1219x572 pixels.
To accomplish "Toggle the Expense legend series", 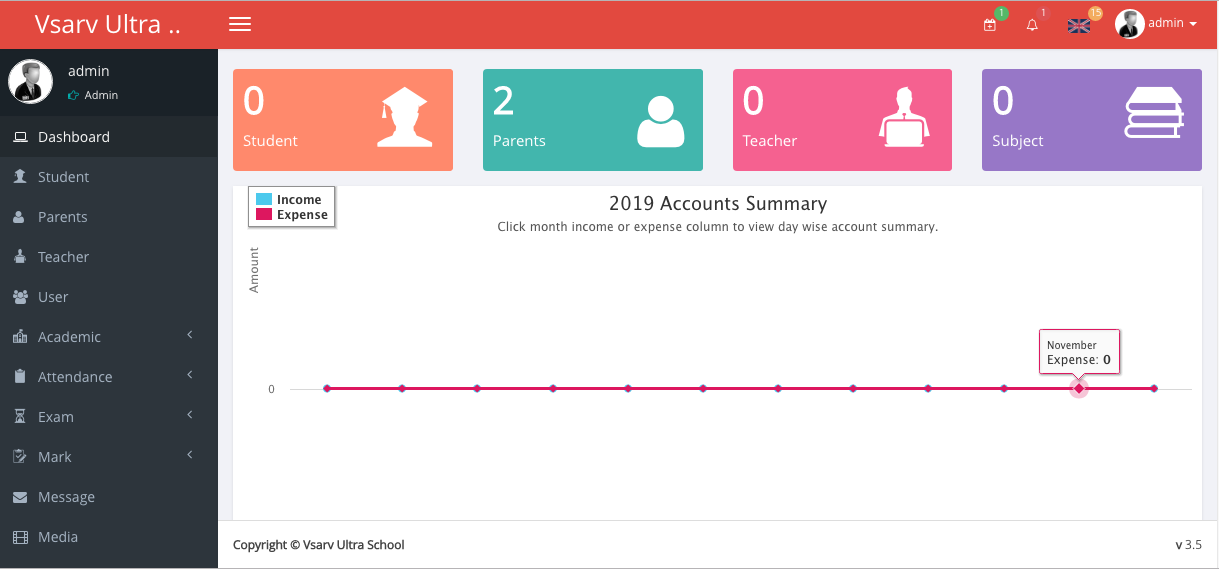I will point(291,215).
